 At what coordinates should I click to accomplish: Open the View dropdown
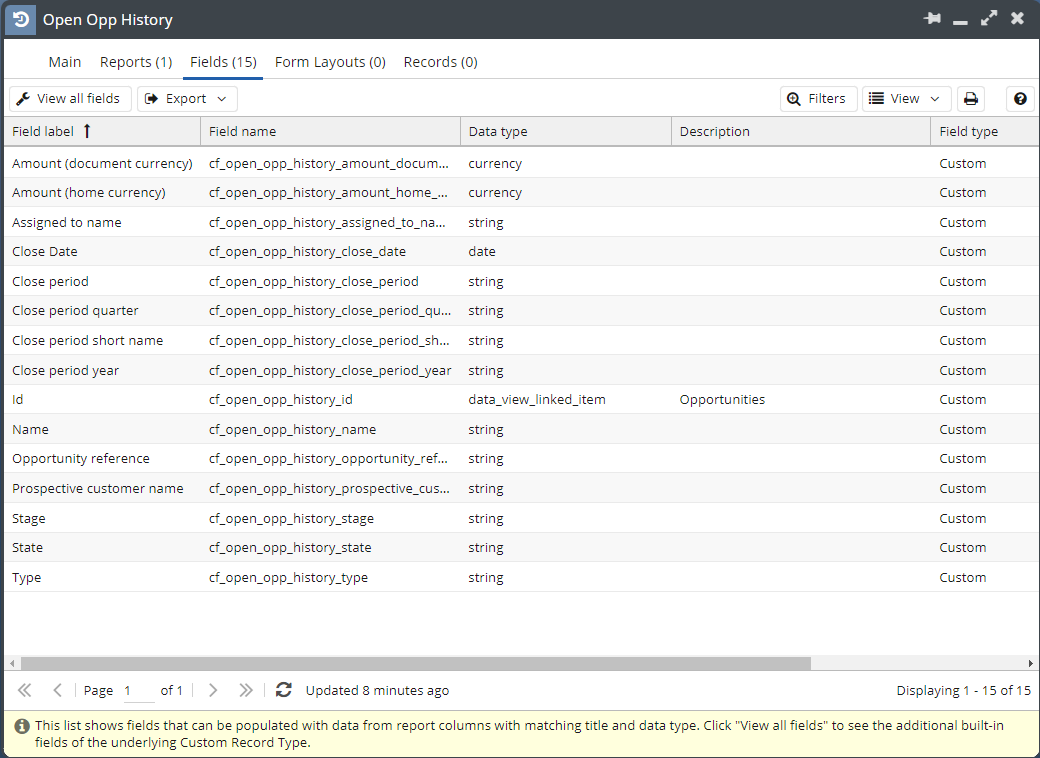tap(906, 99)
